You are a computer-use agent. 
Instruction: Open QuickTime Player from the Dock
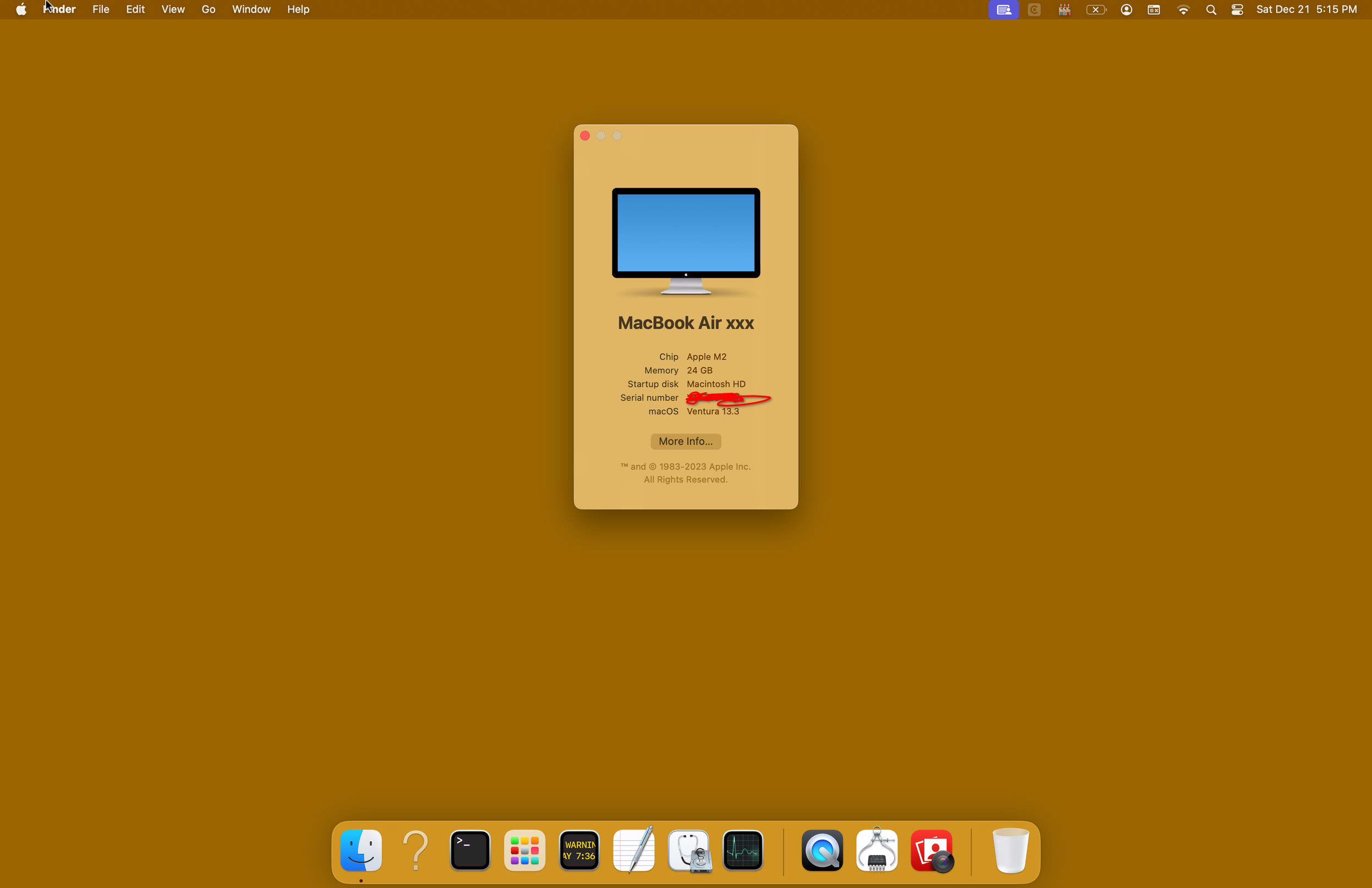[822, 850]
